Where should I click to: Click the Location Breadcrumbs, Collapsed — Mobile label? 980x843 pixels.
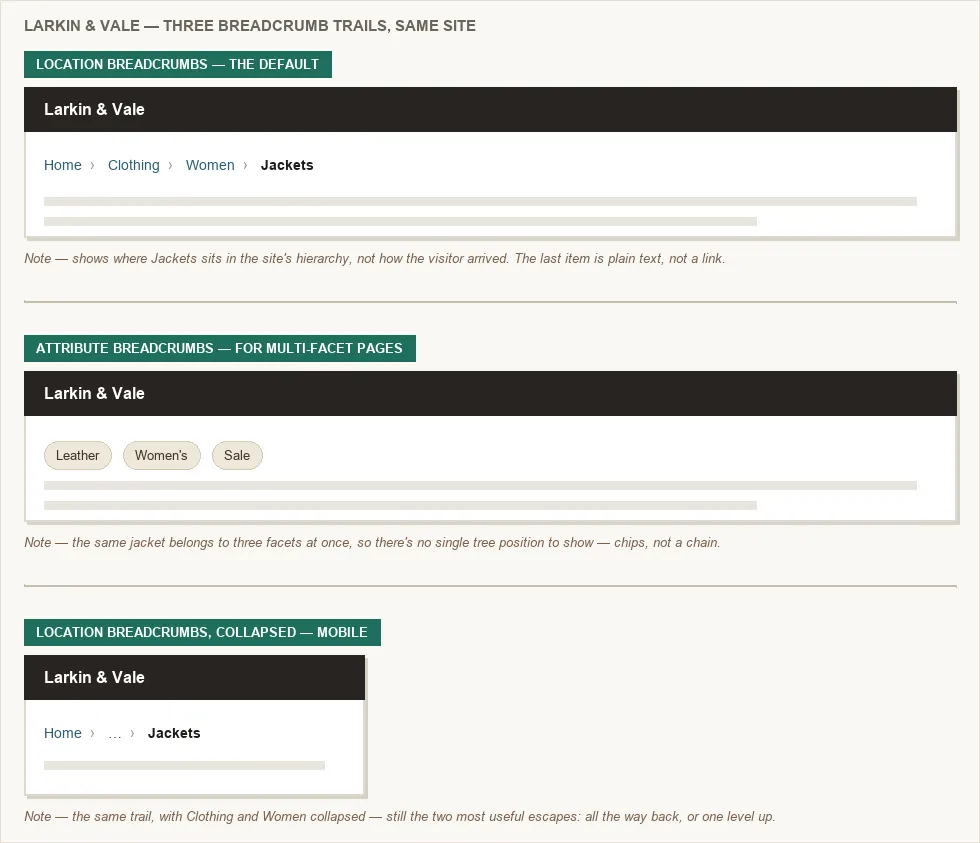click(x=202, y=632)
